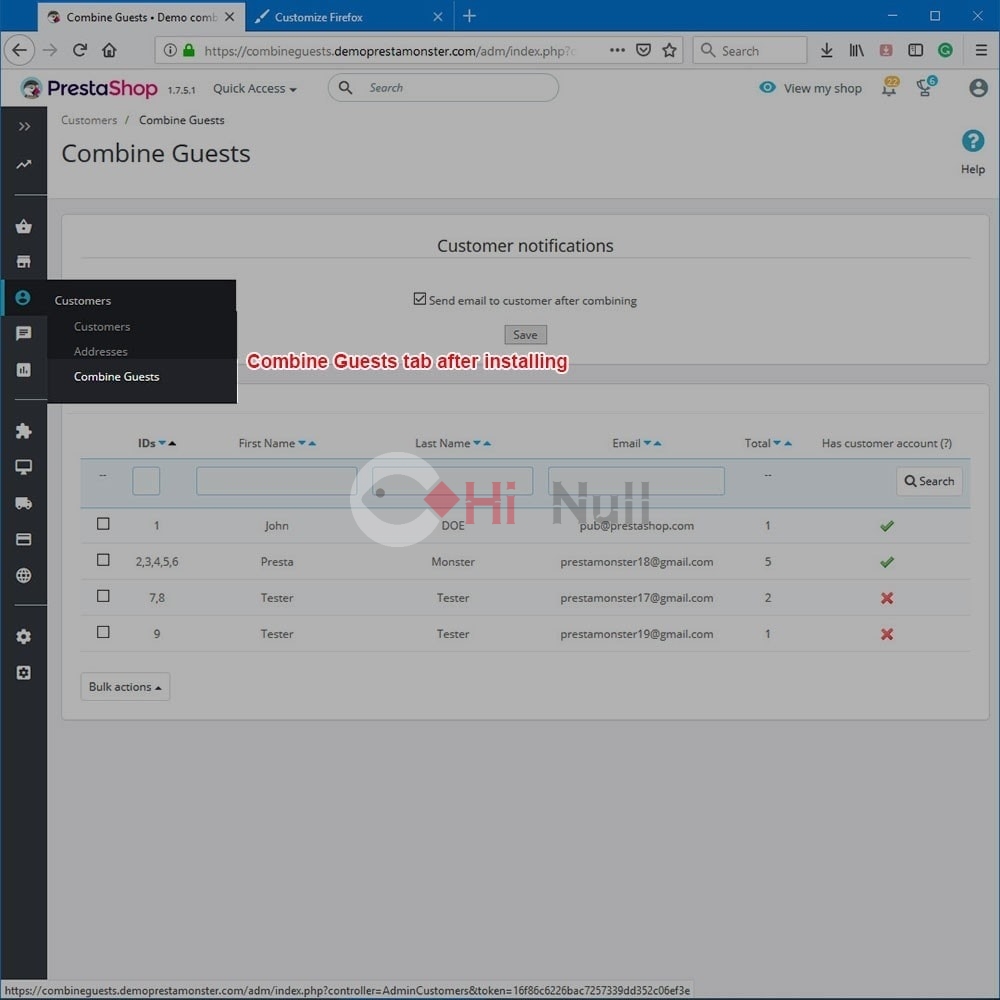The height and width of the screenshot is (1000, 1000).
Task: Toggle the Firefox sidebar view icon
Action: tap(916, 50)
